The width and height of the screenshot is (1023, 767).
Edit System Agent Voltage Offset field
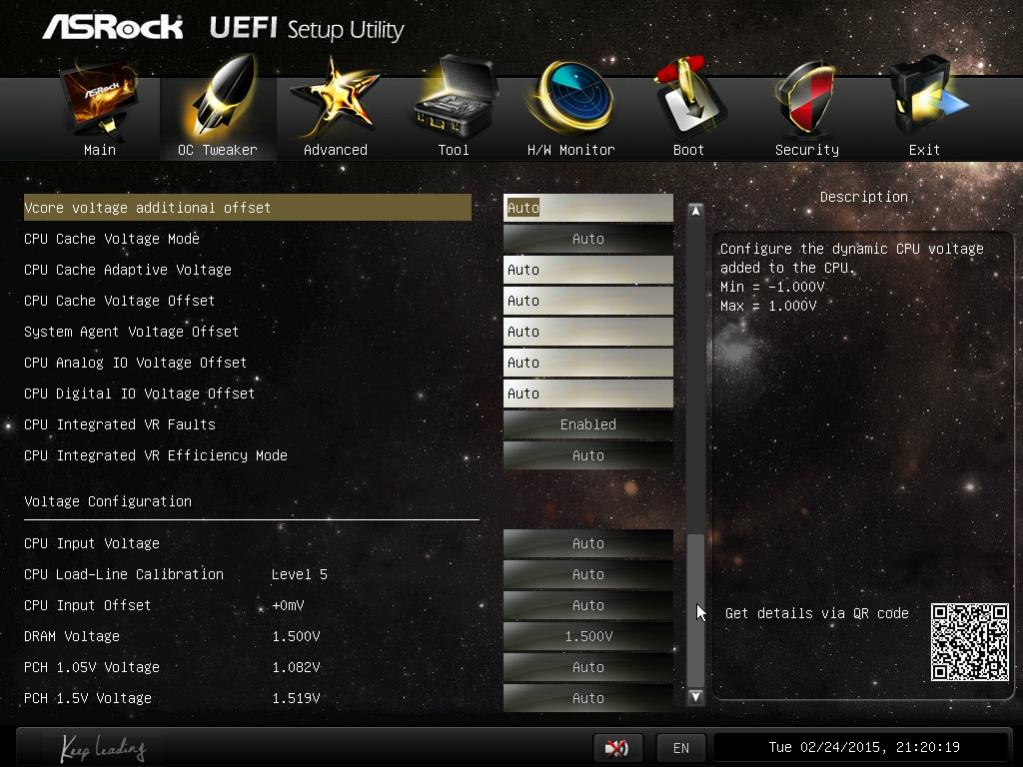[588, 332]
